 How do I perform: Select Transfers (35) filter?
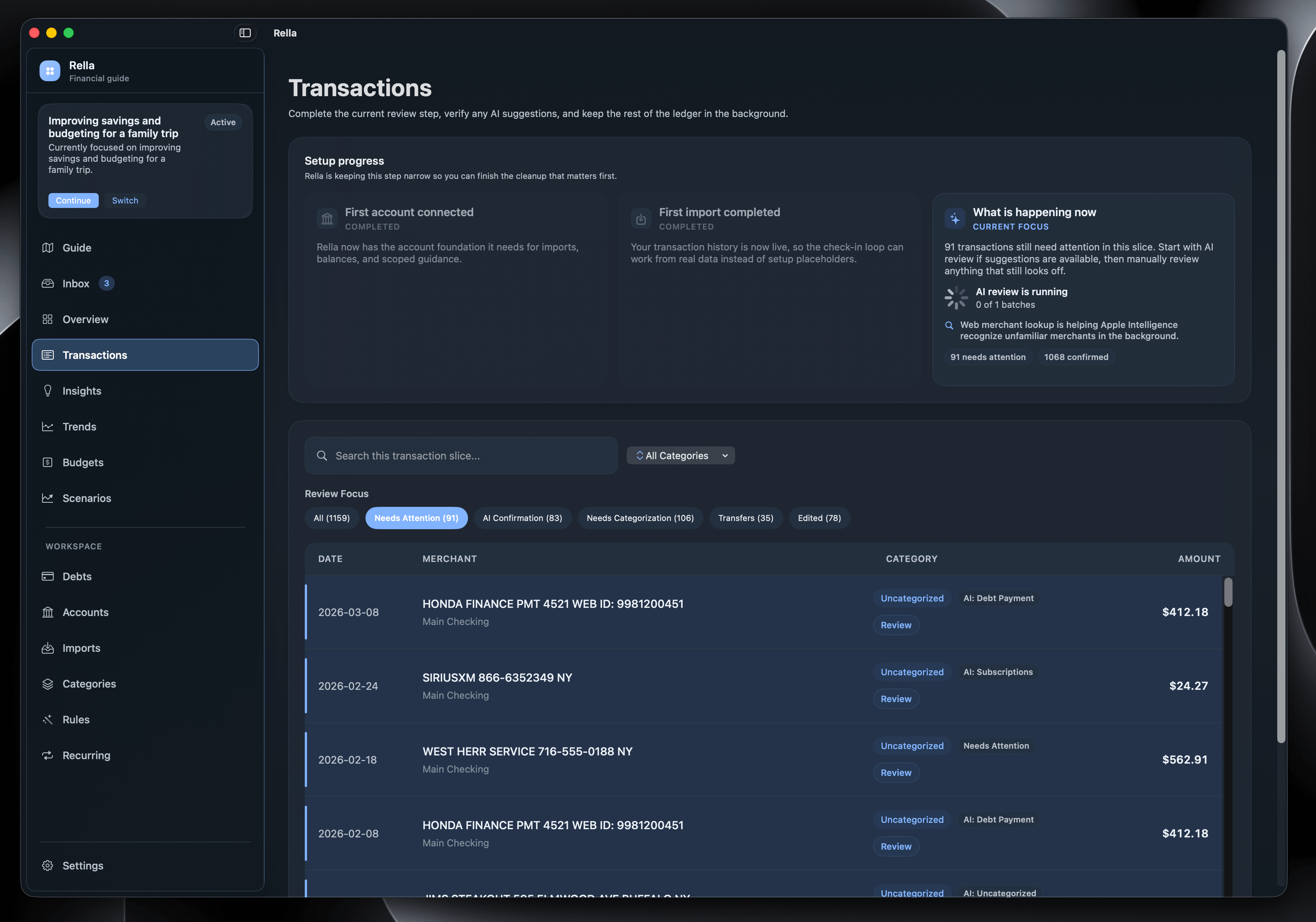(x=746, y=518)
